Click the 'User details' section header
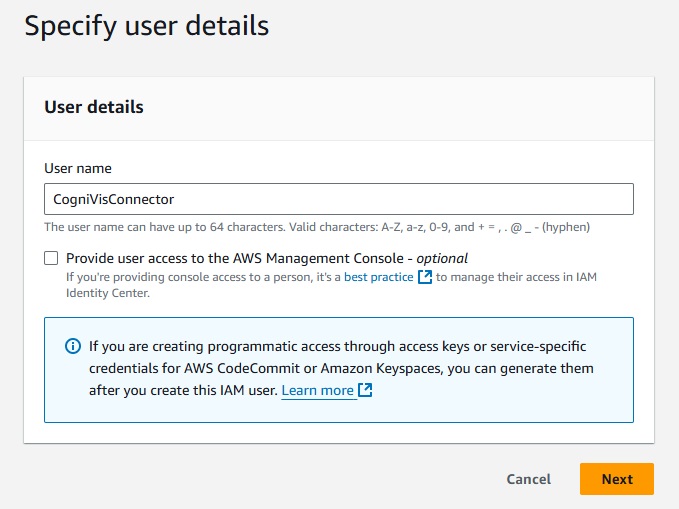The height and width of the screenshot is (509, 679). tap(94, 107)
